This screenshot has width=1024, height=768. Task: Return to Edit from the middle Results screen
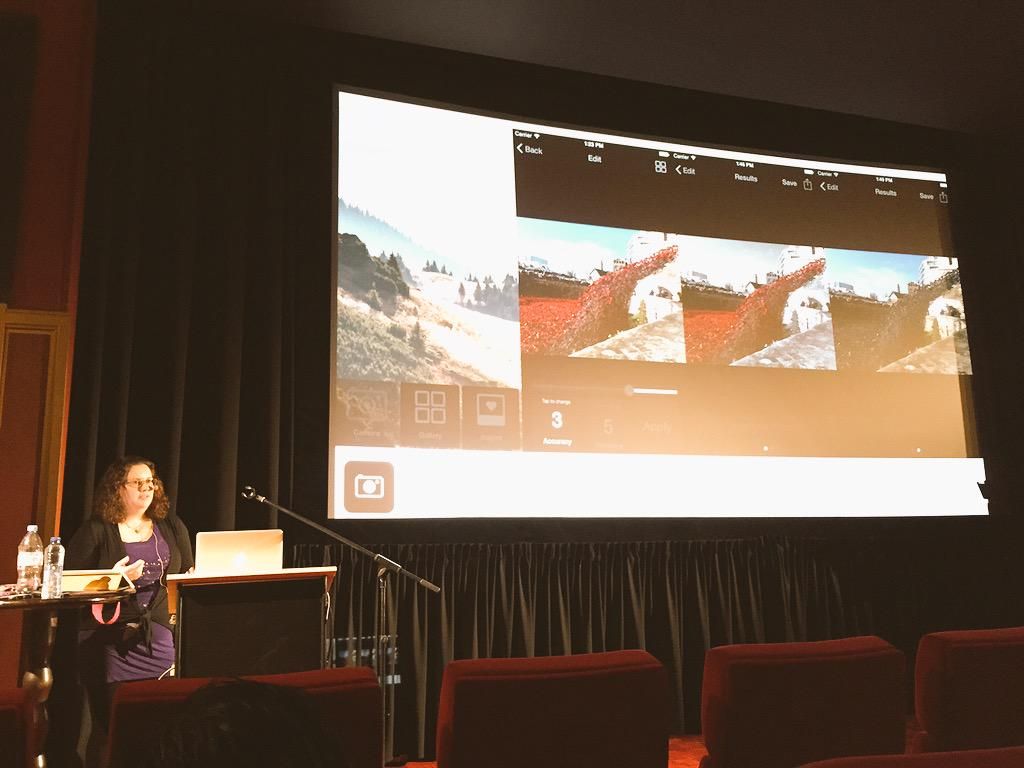685,170
